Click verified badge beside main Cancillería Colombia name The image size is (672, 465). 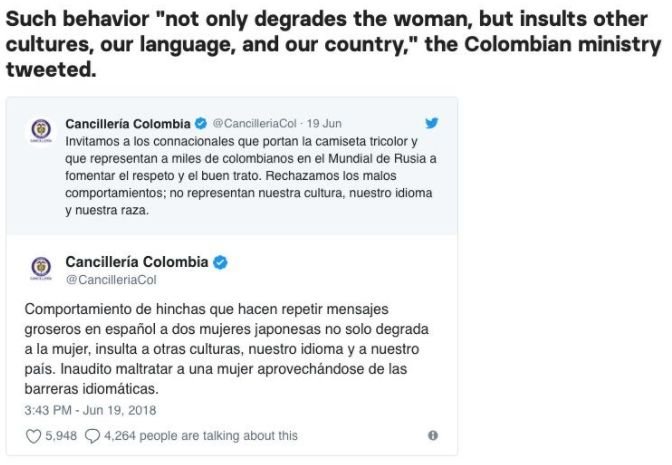[220, 262]
